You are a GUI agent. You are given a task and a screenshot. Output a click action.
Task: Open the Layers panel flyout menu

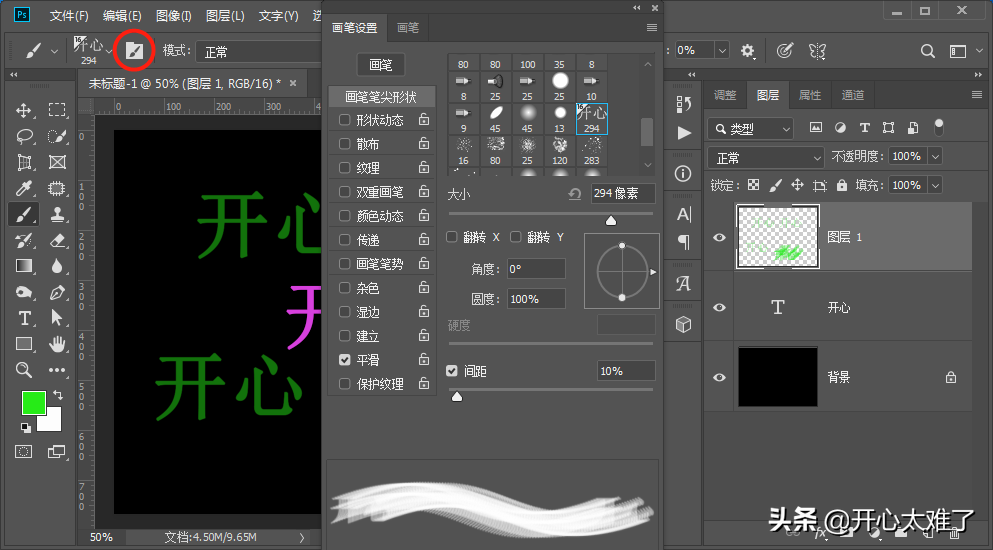coord(977,95)
